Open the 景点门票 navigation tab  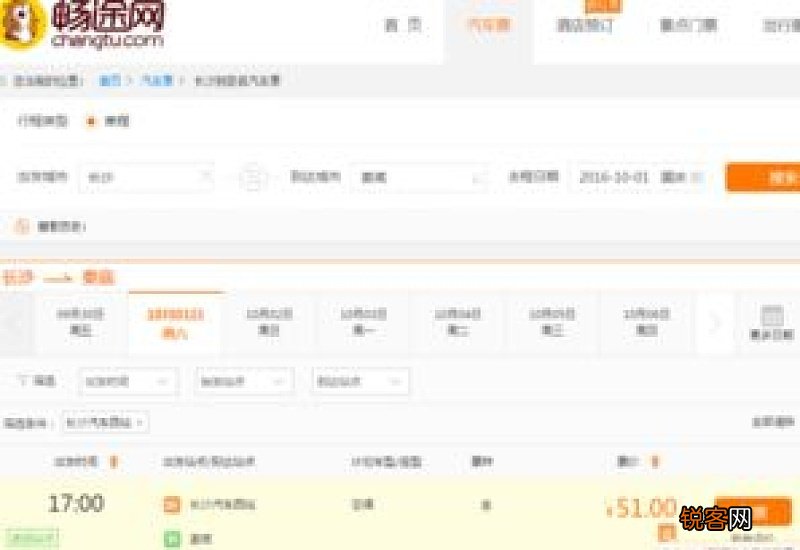click(x=689, y=24)
